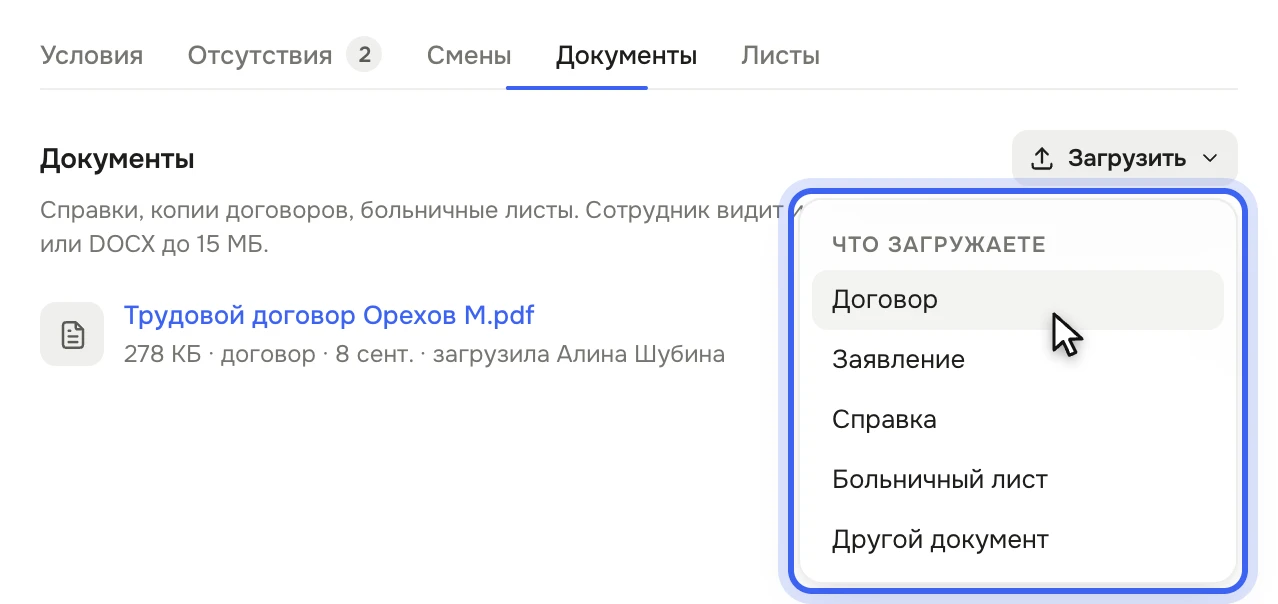Click the document file icon
The width and height of the screenshot is (1278, 604).
(72, 334)
